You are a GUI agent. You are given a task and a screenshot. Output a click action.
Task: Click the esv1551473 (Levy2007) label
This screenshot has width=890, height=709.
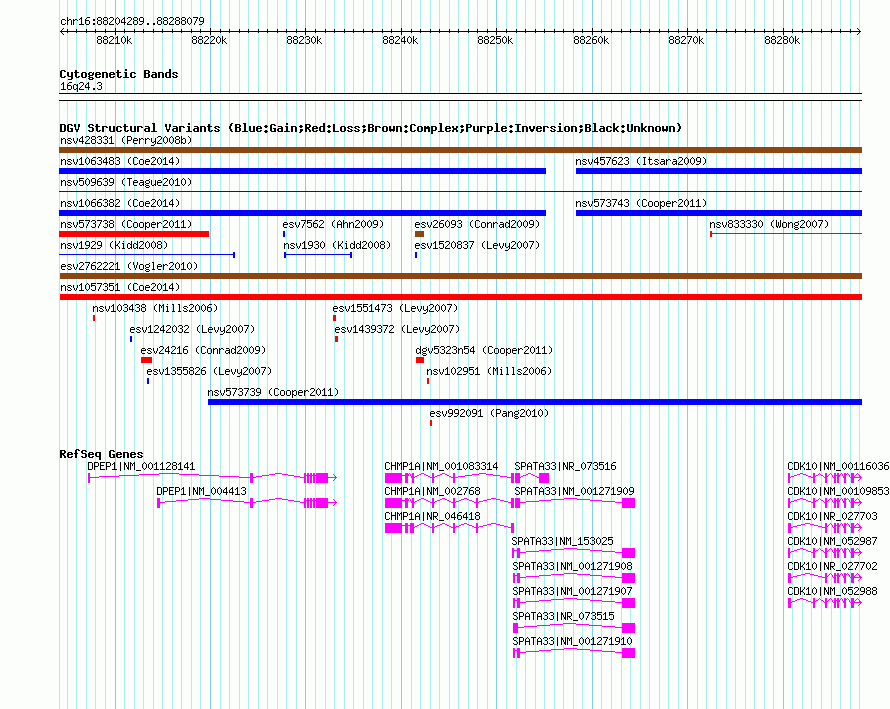(395, 308)
